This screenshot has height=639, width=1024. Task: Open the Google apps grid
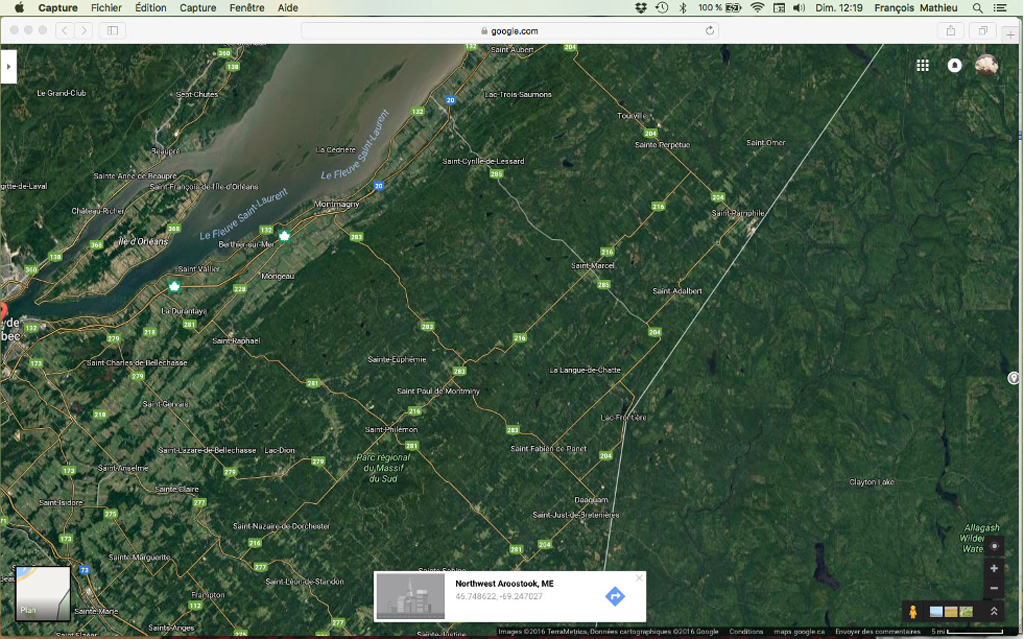(922, 65)
